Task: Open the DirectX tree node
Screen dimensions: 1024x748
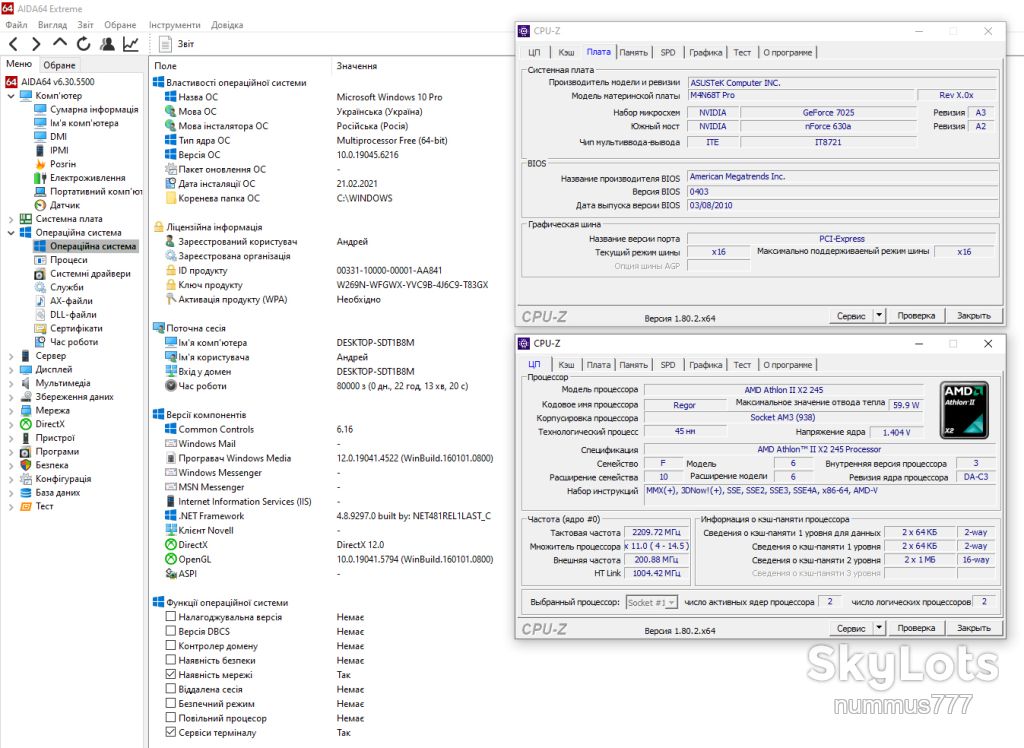Action: point(50,424)
